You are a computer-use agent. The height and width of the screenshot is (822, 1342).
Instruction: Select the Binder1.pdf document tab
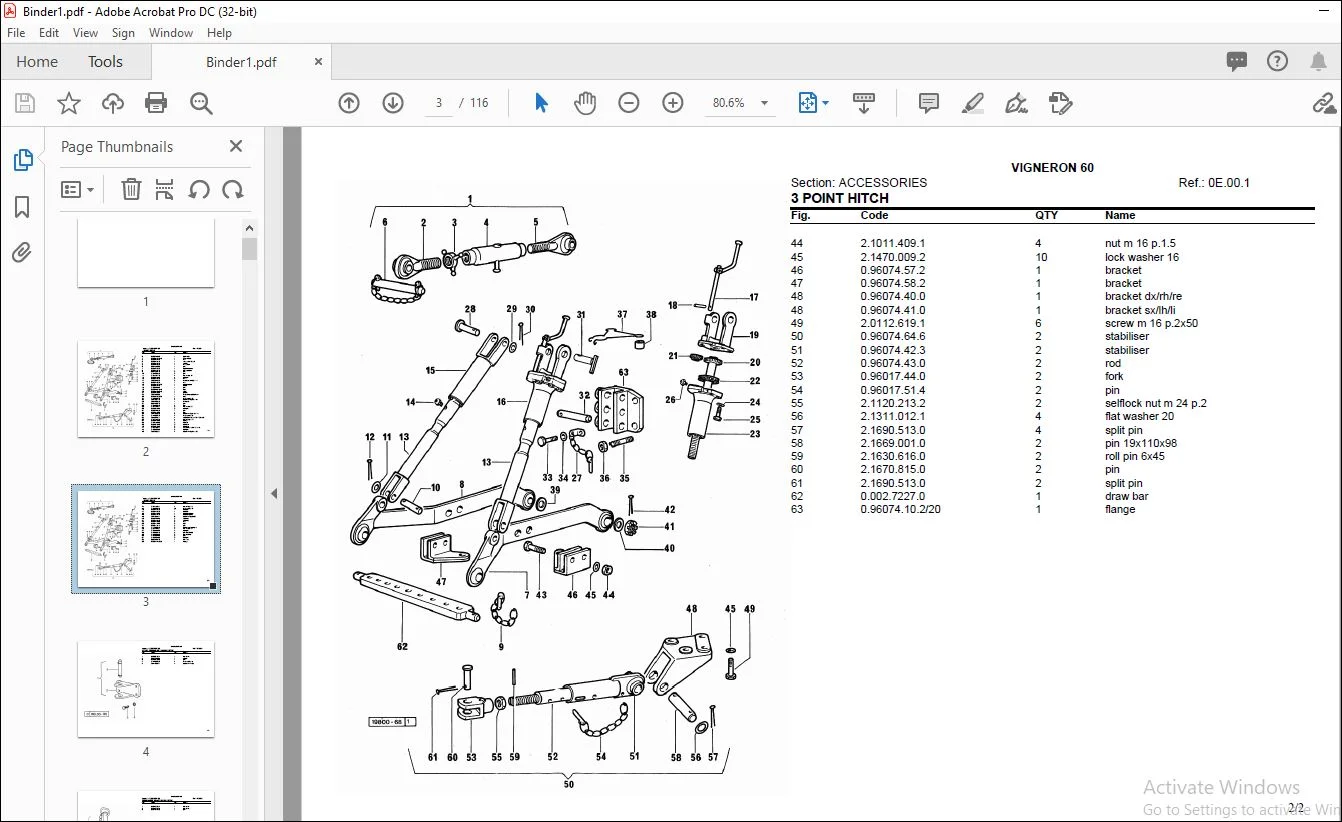(241, 62)
